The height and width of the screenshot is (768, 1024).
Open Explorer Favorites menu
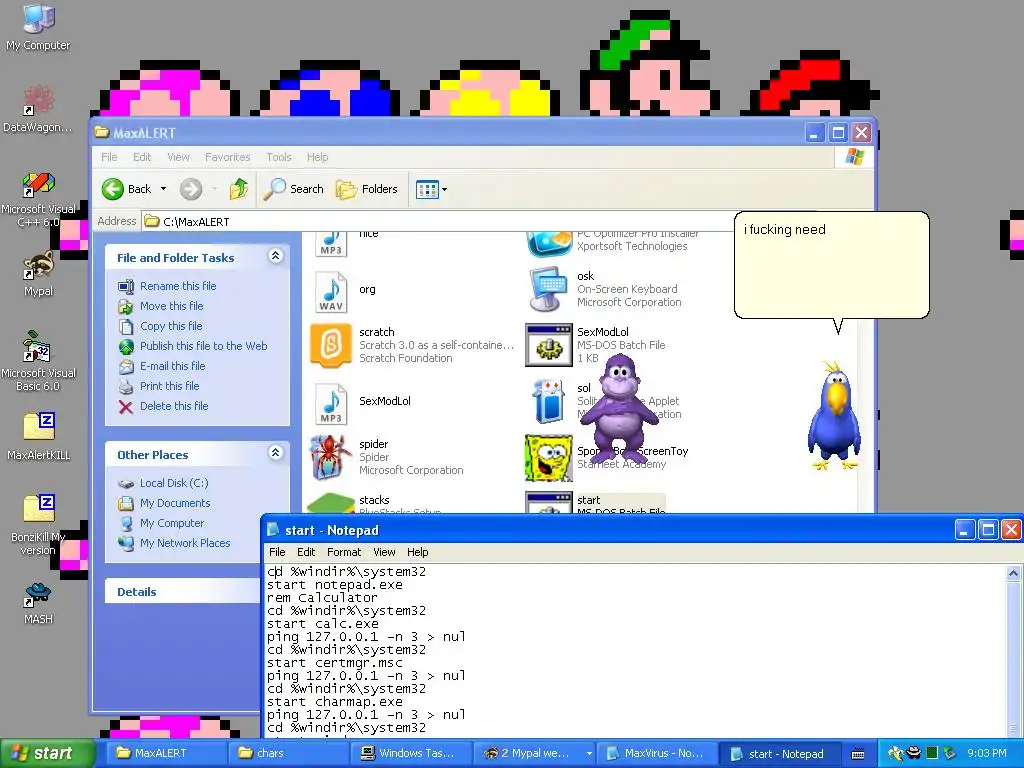pyautogui.click(x=227, y=157)
